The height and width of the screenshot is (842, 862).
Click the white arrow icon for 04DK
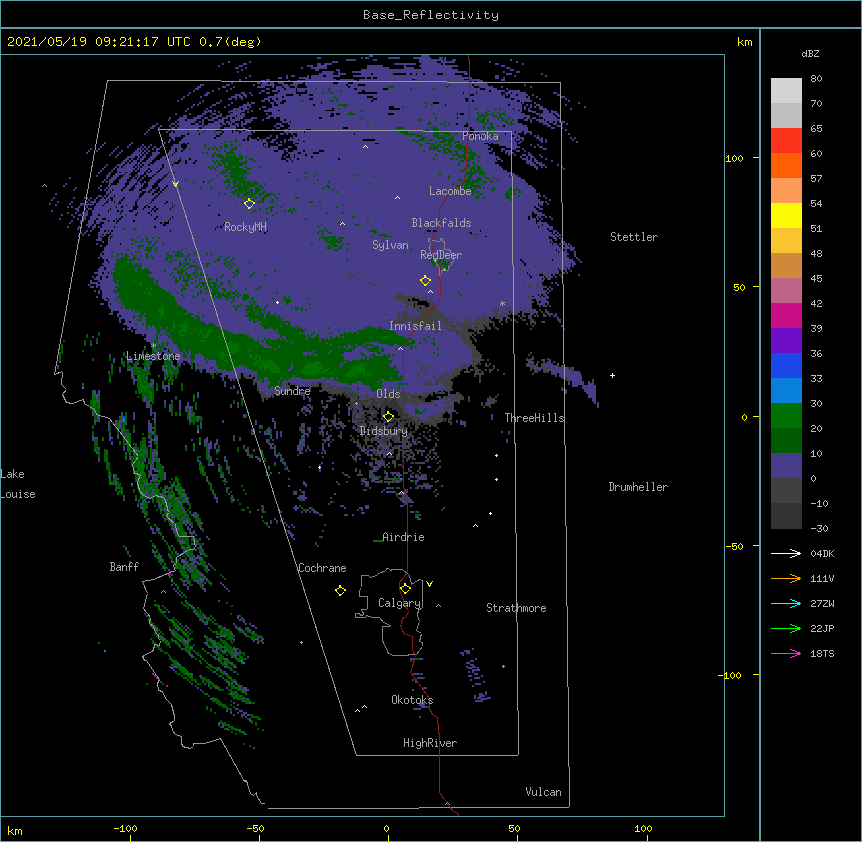786,553
